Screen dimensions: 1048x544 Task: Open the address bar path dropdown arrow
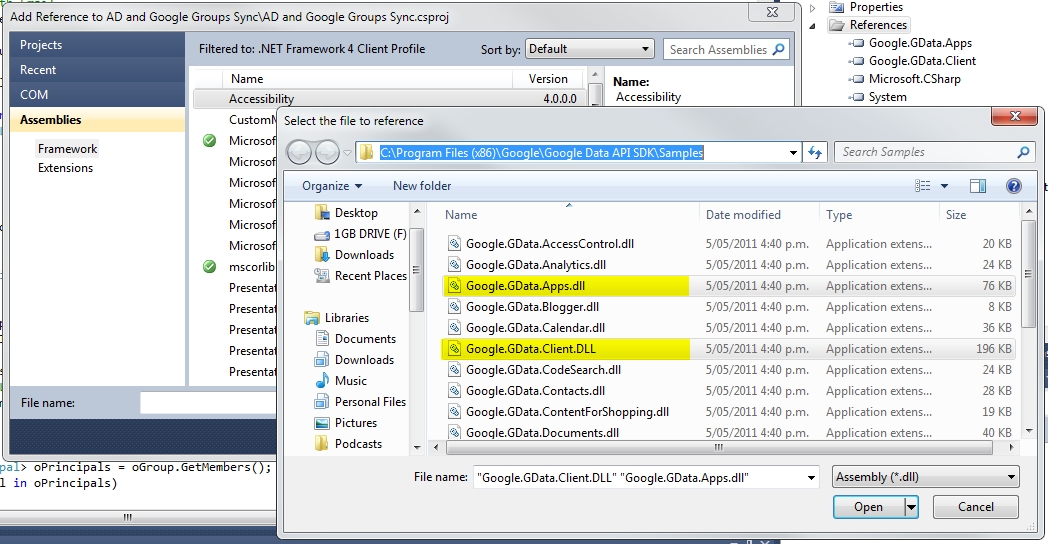coord(793,153)
